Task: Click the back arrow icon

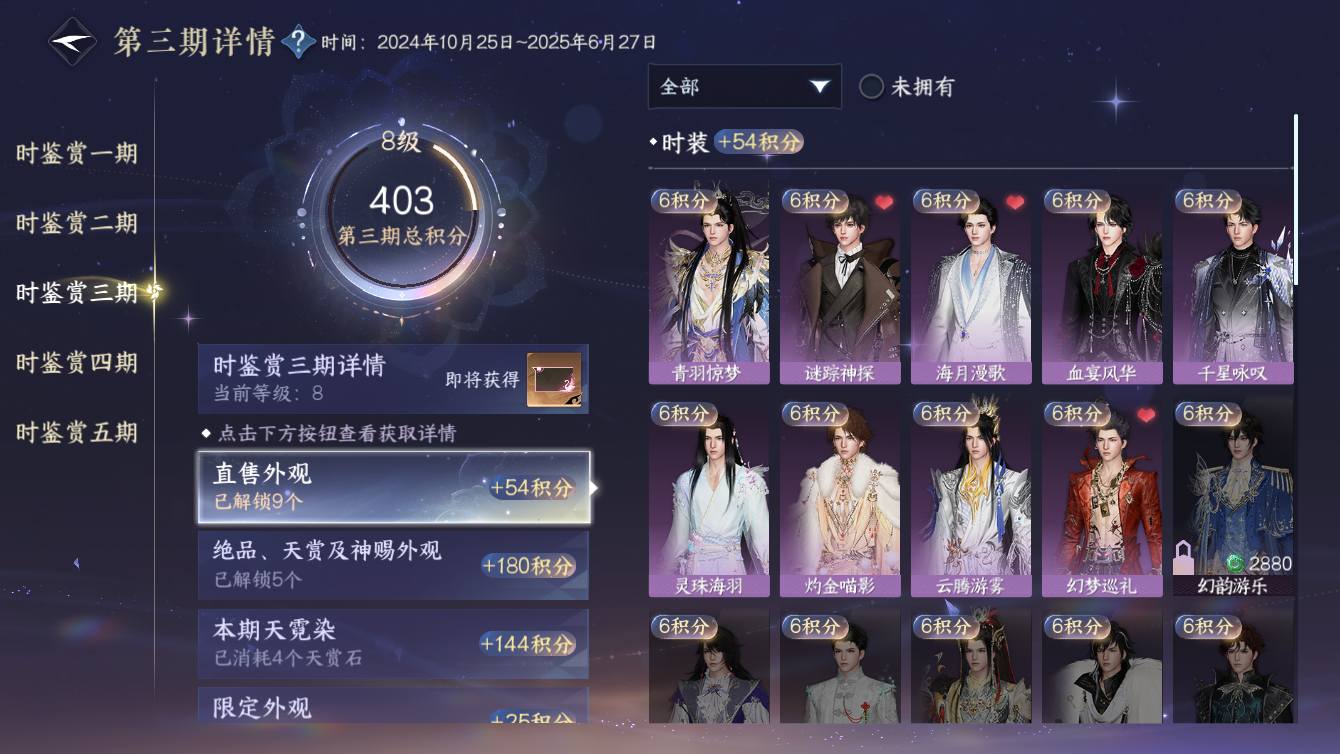Action: (72, 42)
